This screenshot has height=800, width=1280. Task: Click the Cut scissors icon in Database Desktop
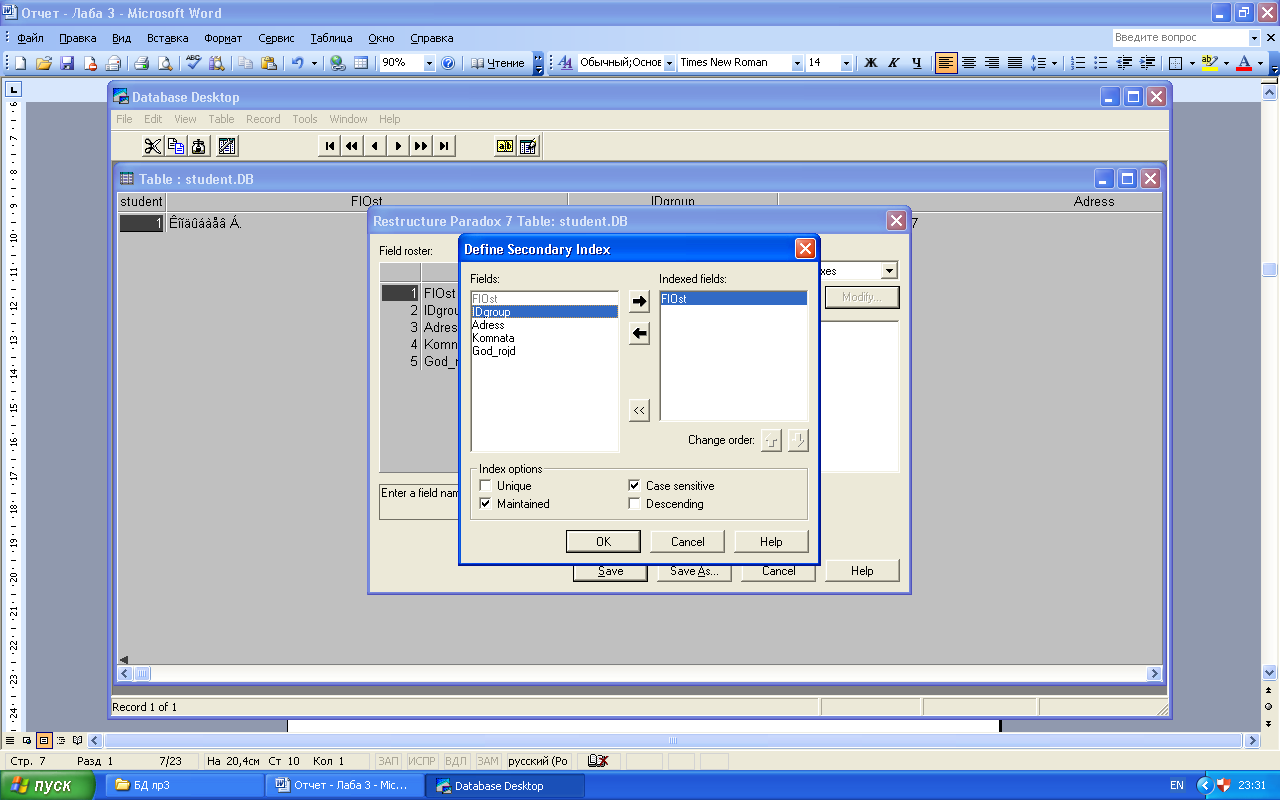point(152,146)
